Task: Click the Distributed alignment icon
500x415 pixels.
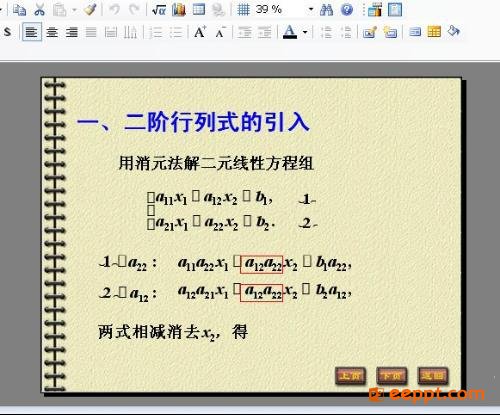Action: pyautogui.click(x=111, y=32)
